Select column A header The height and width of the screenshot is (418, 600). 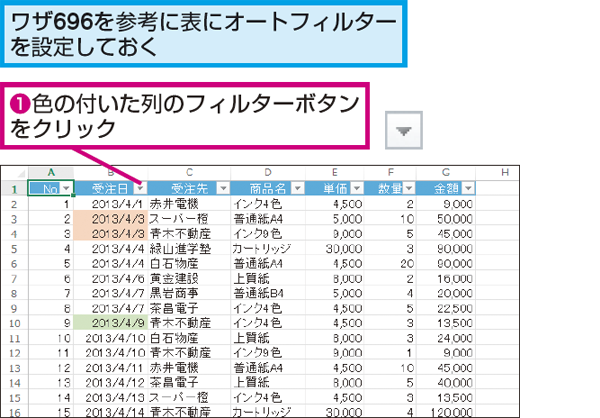(x=51, y=173)
